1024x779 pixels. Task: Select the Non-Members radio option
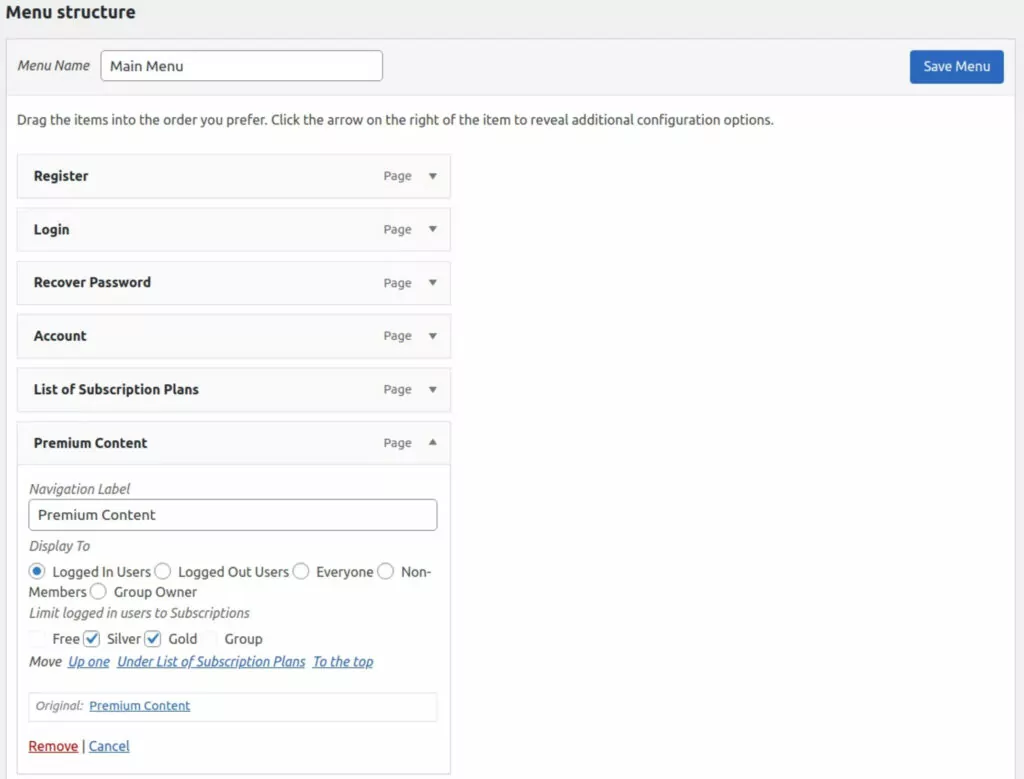386,571
